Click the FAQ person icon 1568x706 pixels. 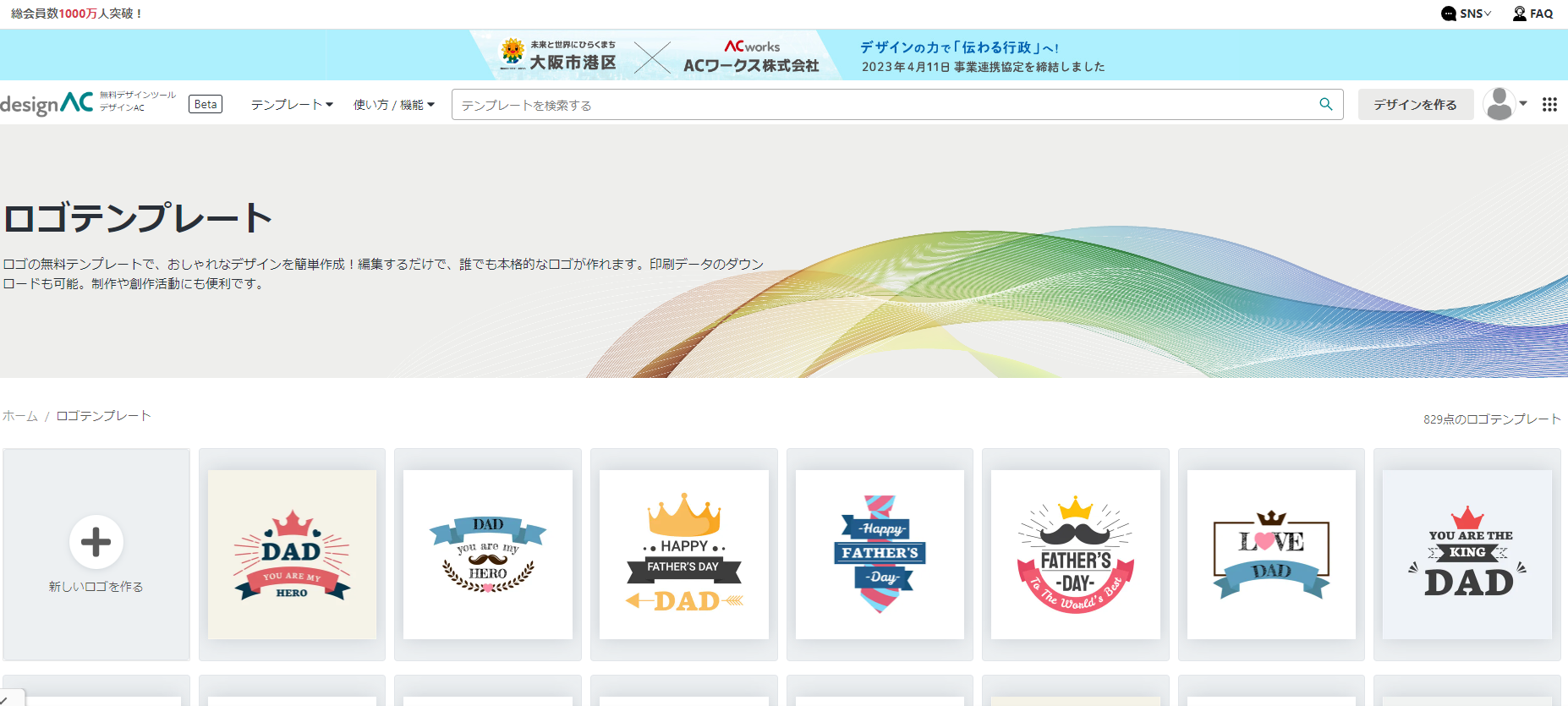pos(1519,14)
